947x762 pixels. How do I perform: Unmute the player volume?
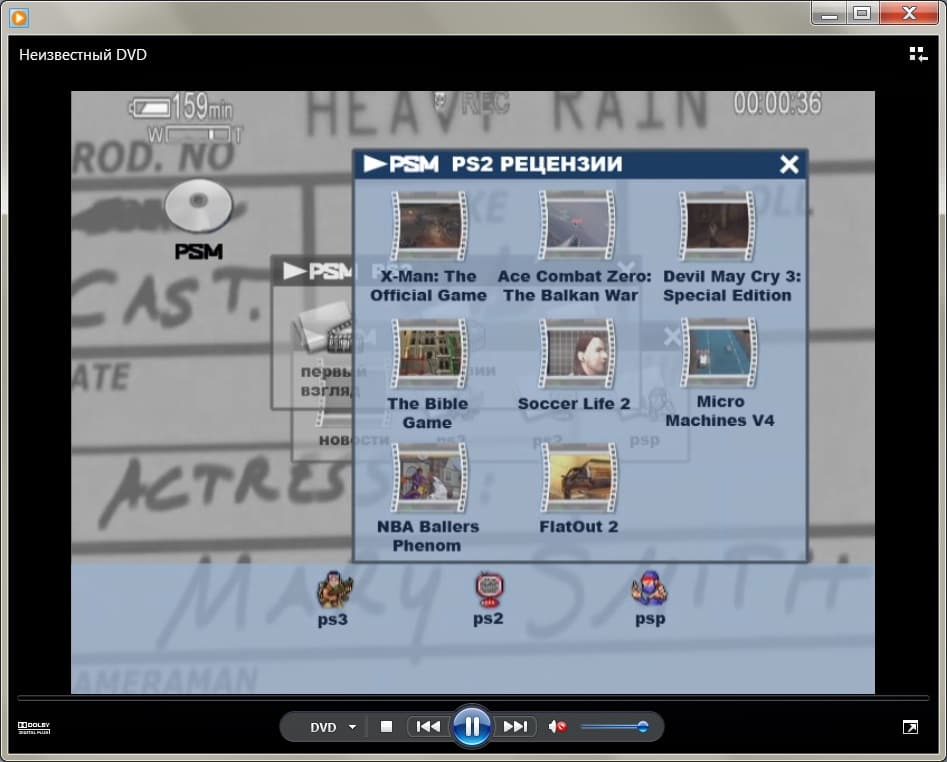pyautogui.click(x=557, y=726)
